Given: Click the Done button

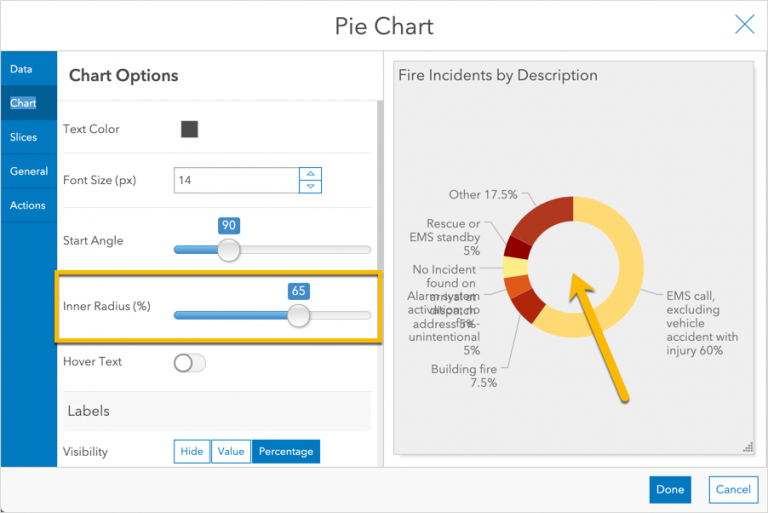Looking at the screenshot, I should [x=670, y=489].
